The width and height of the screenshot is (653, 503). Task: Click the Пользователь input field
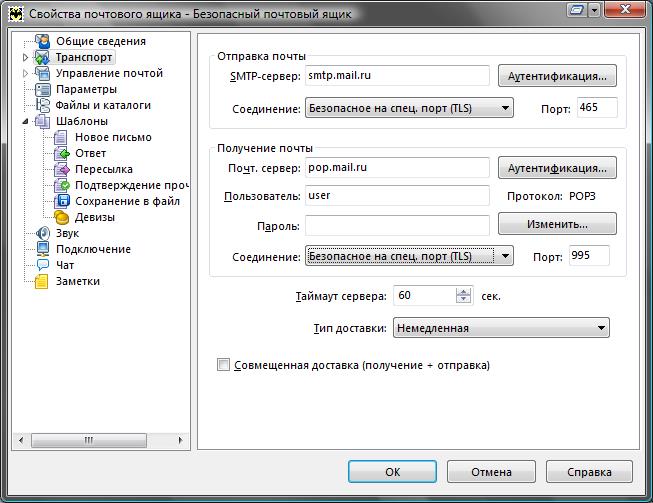pyautogui.click(x=396, y=195)
